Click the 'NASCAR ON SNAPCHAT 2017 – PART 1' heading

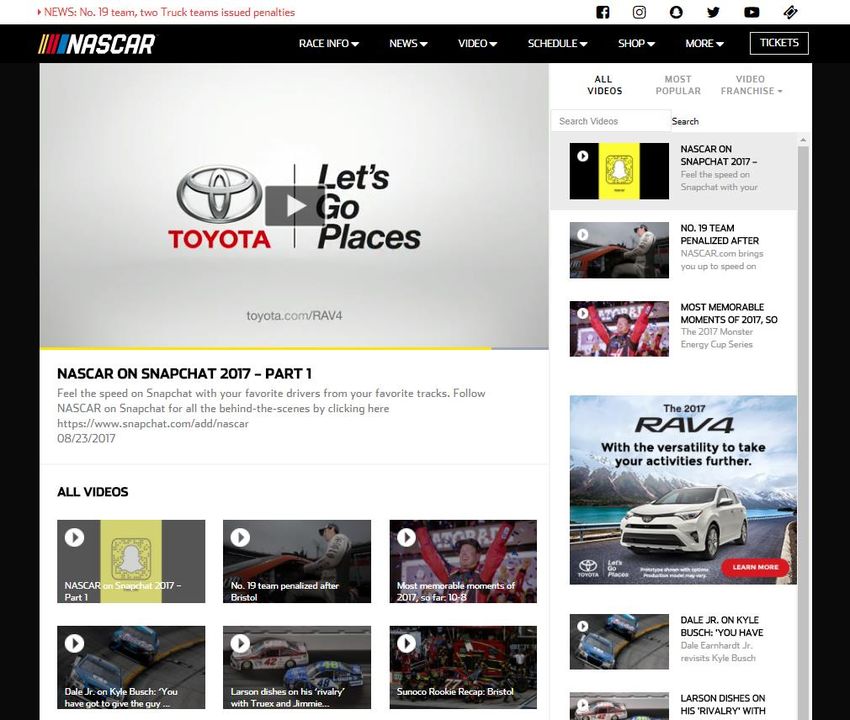[184, 374]
